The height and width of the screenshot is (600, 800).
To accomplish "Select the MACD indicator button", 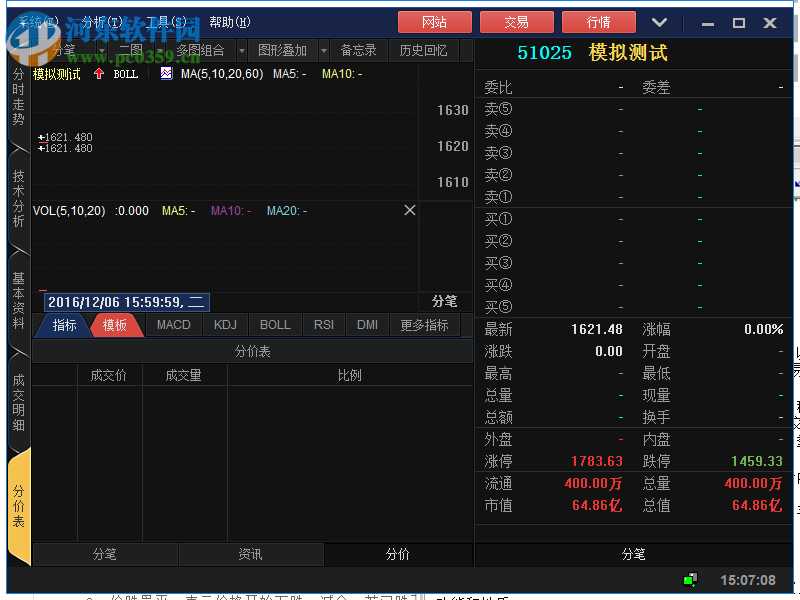I will [x=173, y=324].
